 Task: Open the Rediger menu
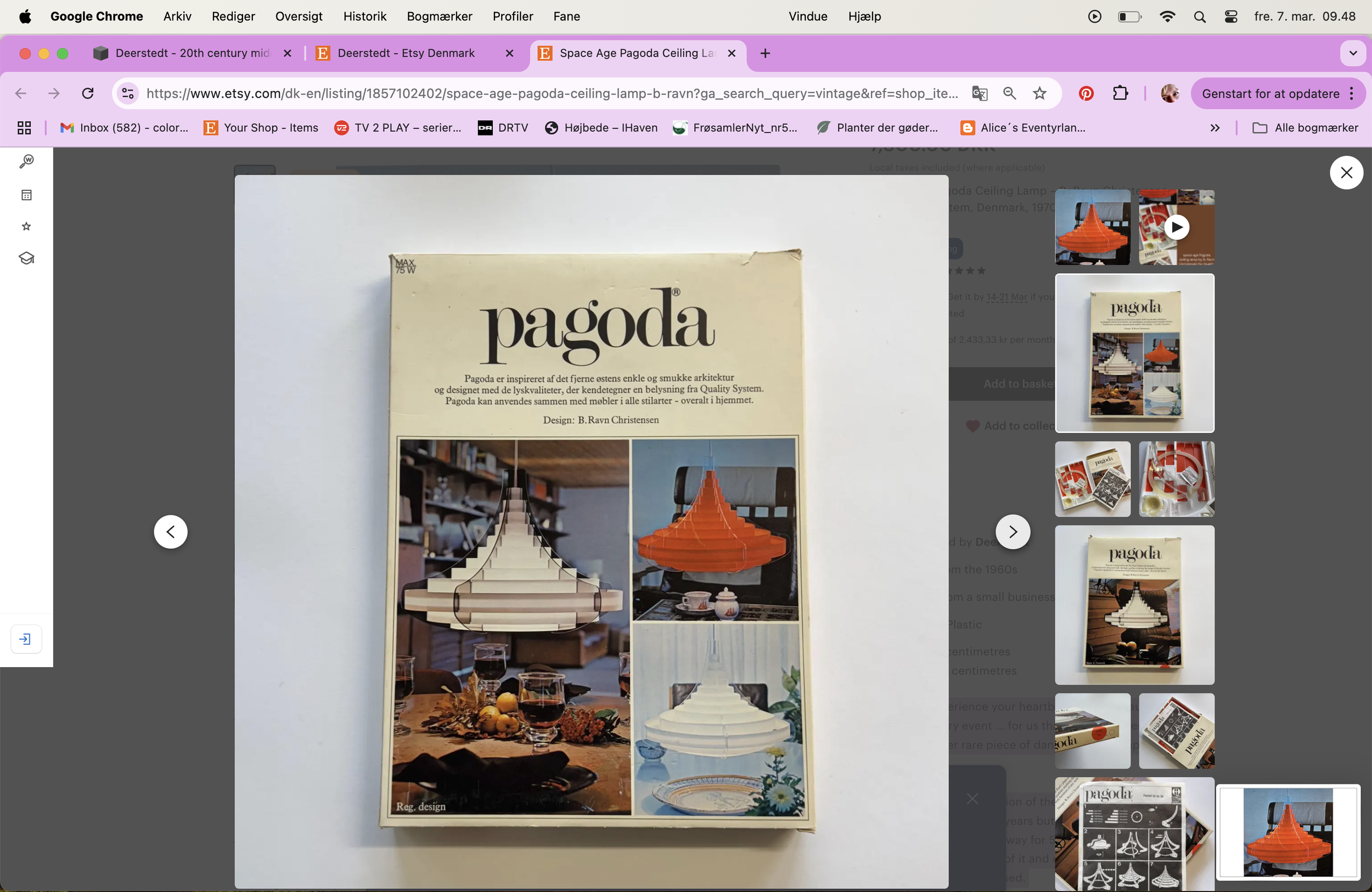[233, 16]
